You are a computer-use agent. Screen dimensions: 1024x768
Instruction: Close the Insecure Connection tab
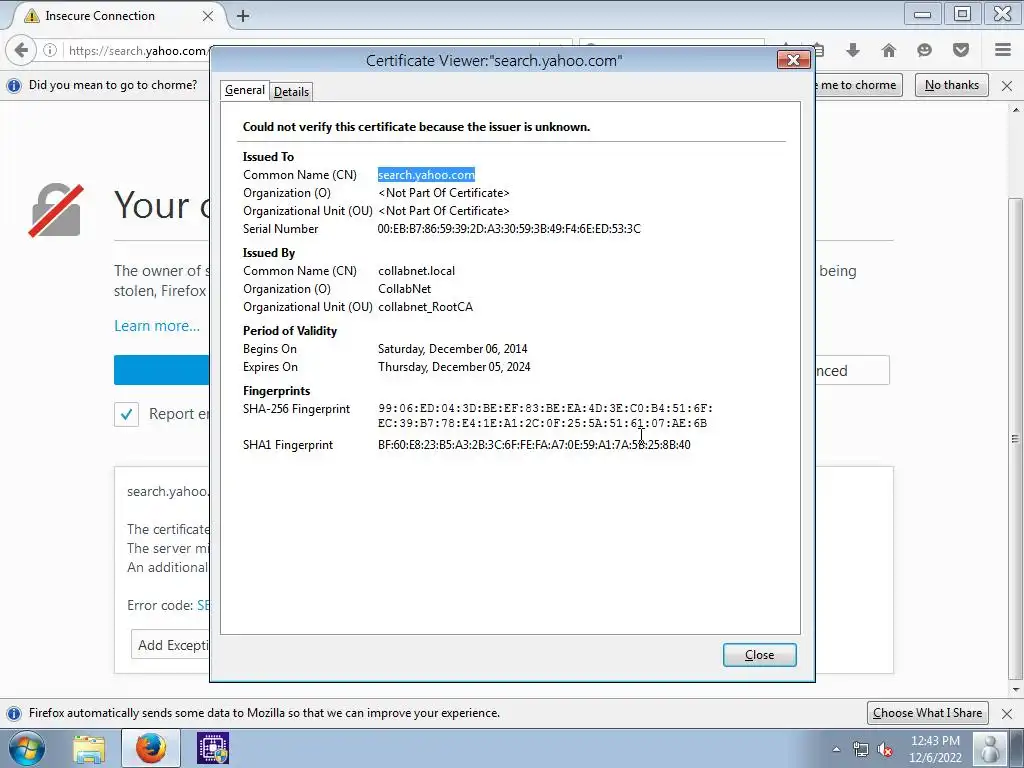pos(208,16)
